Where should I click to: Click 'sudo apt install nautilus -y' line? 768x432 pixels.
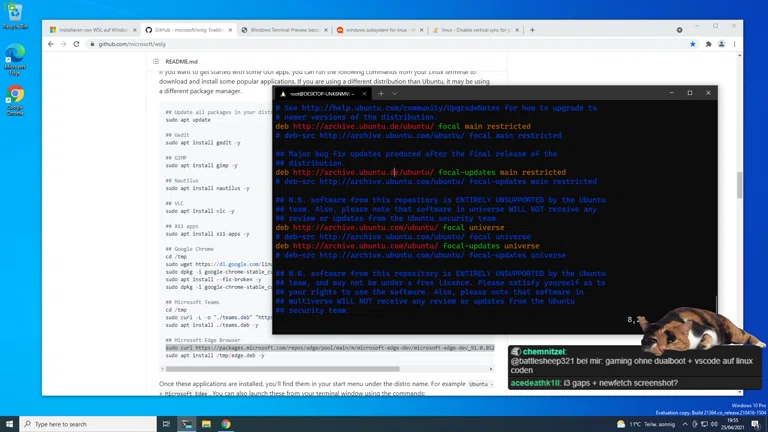coord(207,188)
